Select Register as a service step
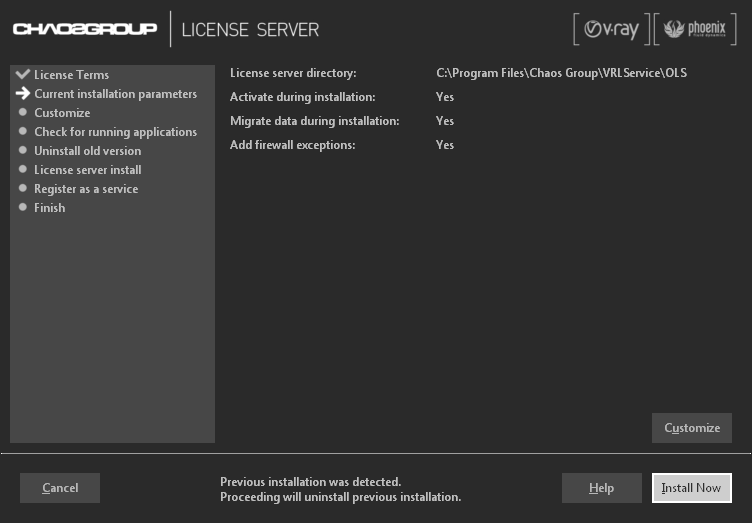The image size is (752, 523). coord(86,189)
